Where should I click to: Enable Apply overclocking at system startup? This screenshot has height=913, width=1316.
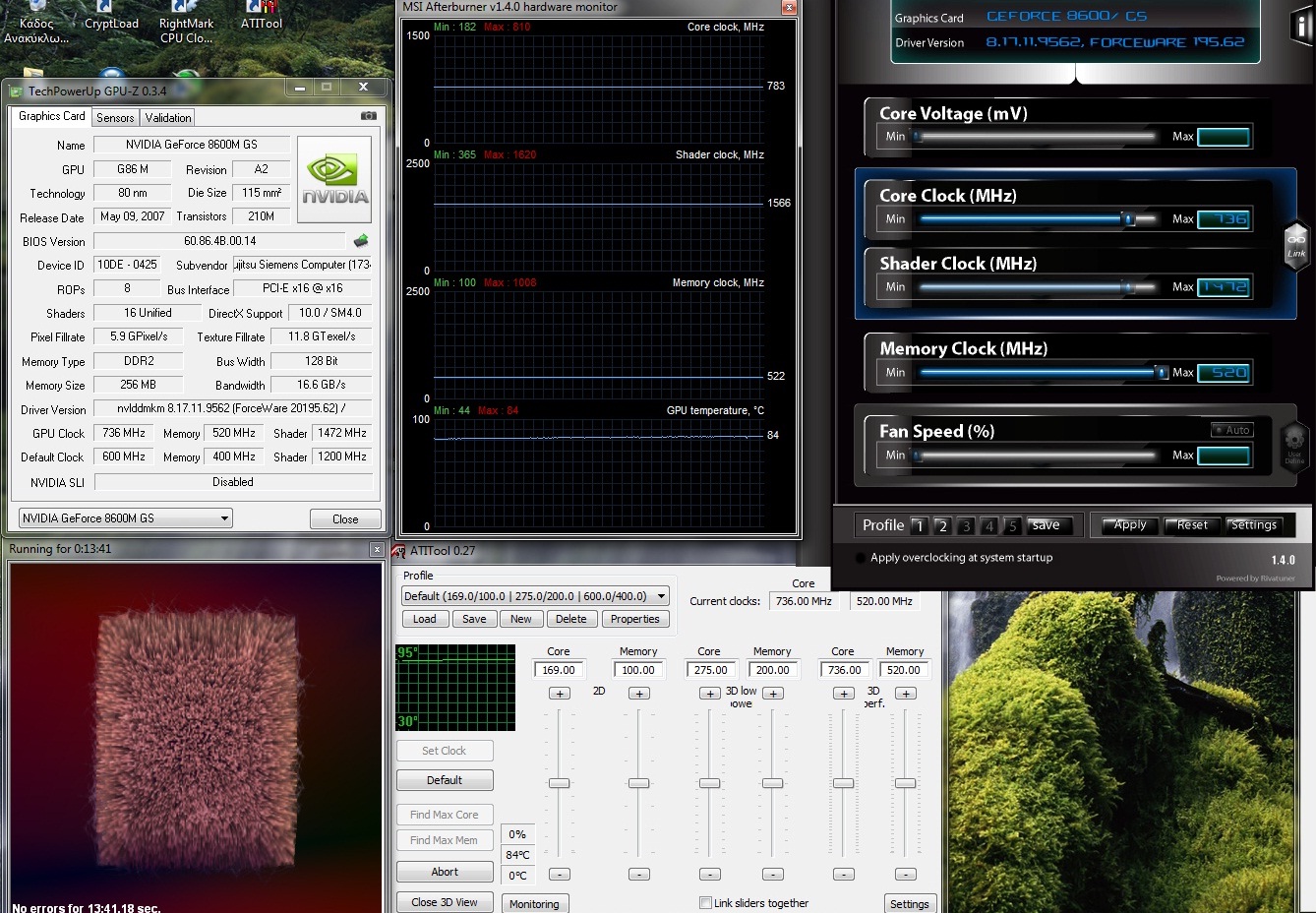tap(861, 558)
